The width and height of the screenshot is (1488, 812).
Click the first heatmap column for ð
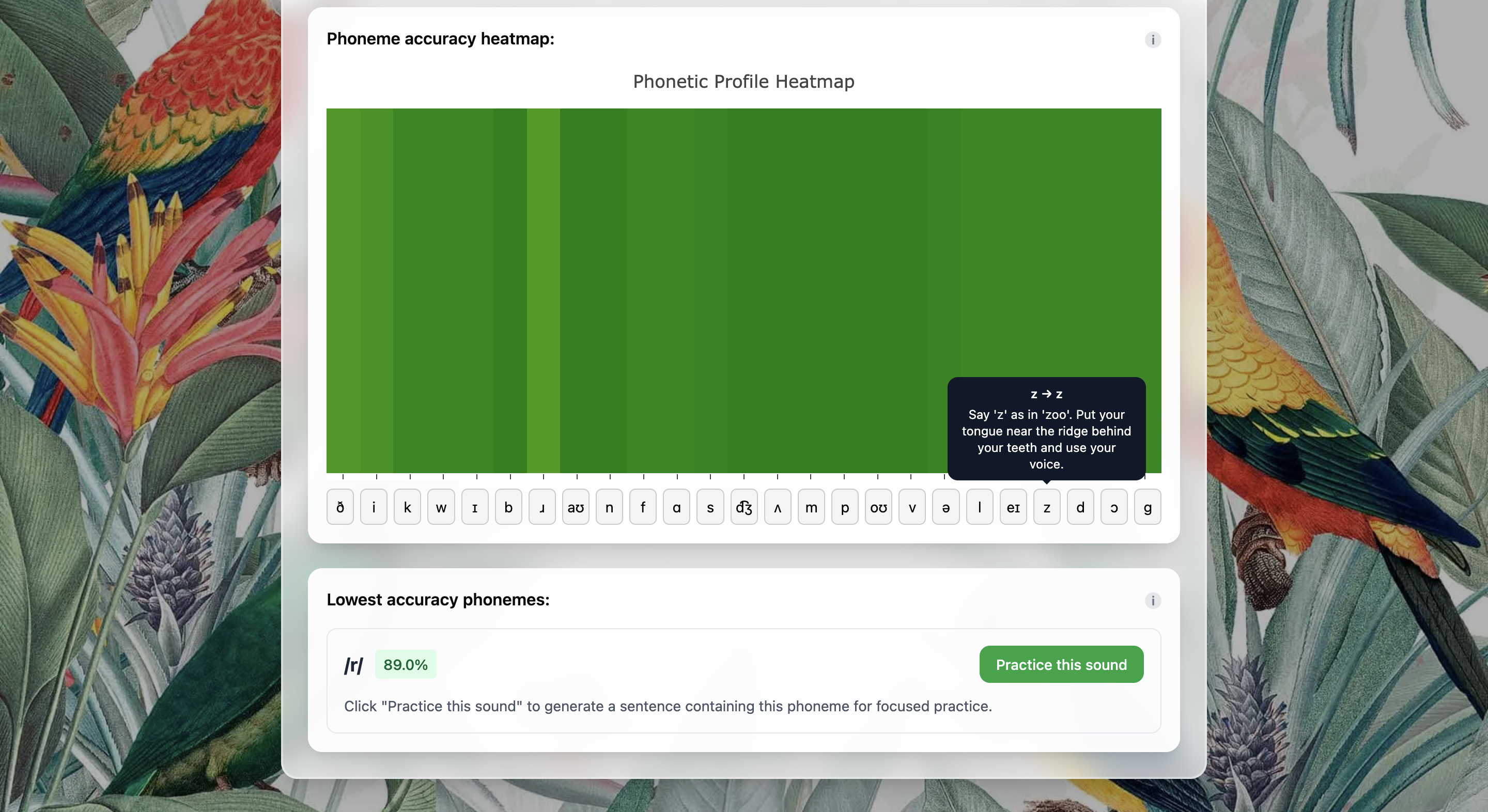pyautogui.click(x=343, y=289)
